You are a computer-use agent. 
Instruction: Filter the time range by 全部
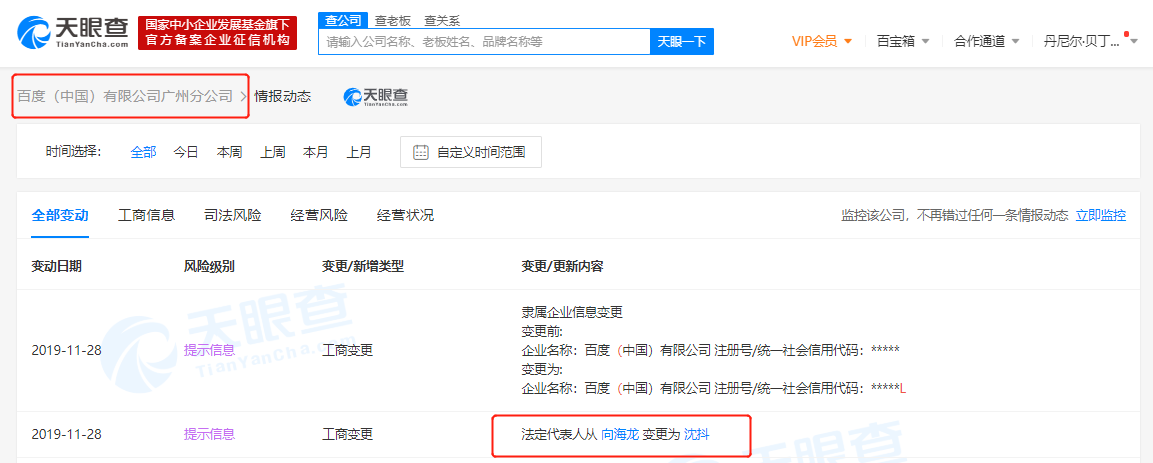pyautogui.click(x=143, y=152)
